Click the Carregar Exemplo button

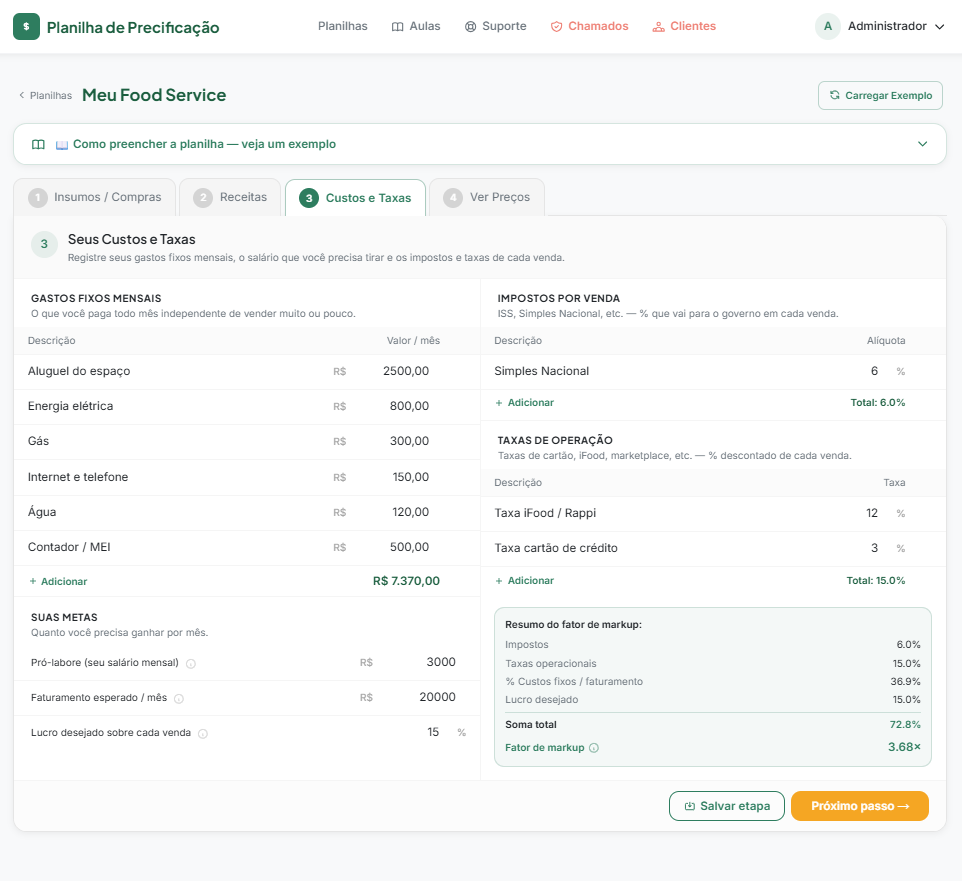pos(880,96)
